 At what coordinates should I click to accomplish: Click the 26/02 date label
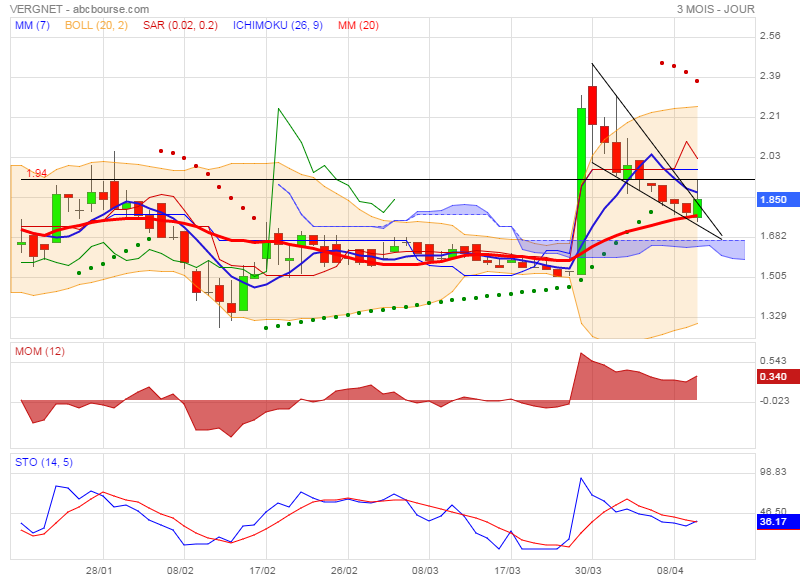(344, 570)
